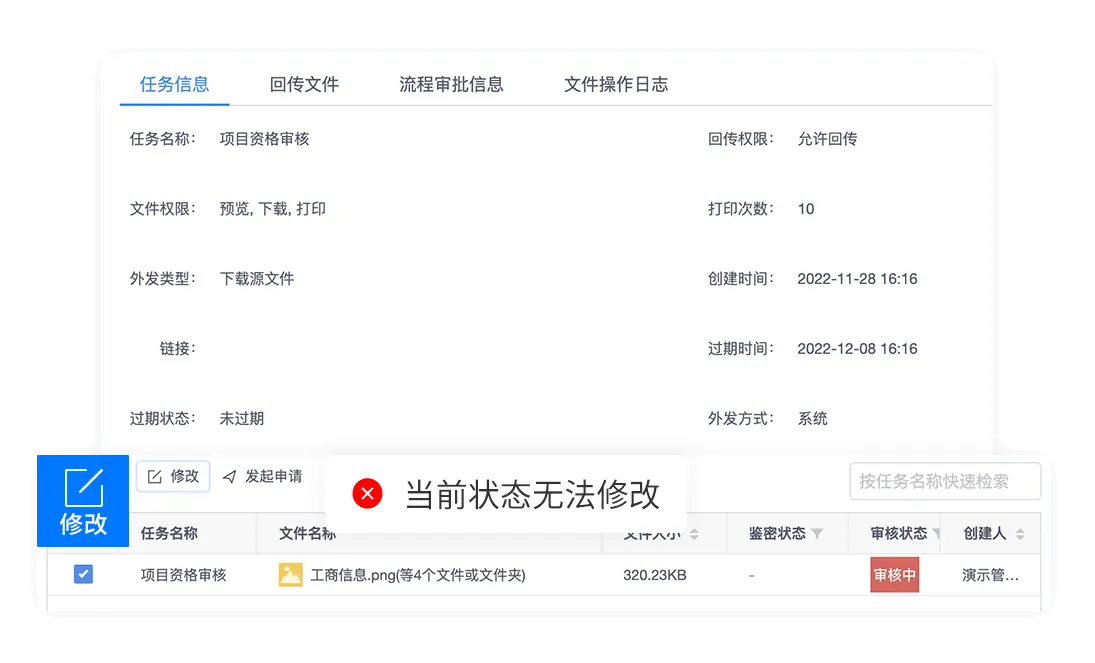Open the 鉴密状态 filter dropdown
The image size is (1095, 663).
[817, 534]
